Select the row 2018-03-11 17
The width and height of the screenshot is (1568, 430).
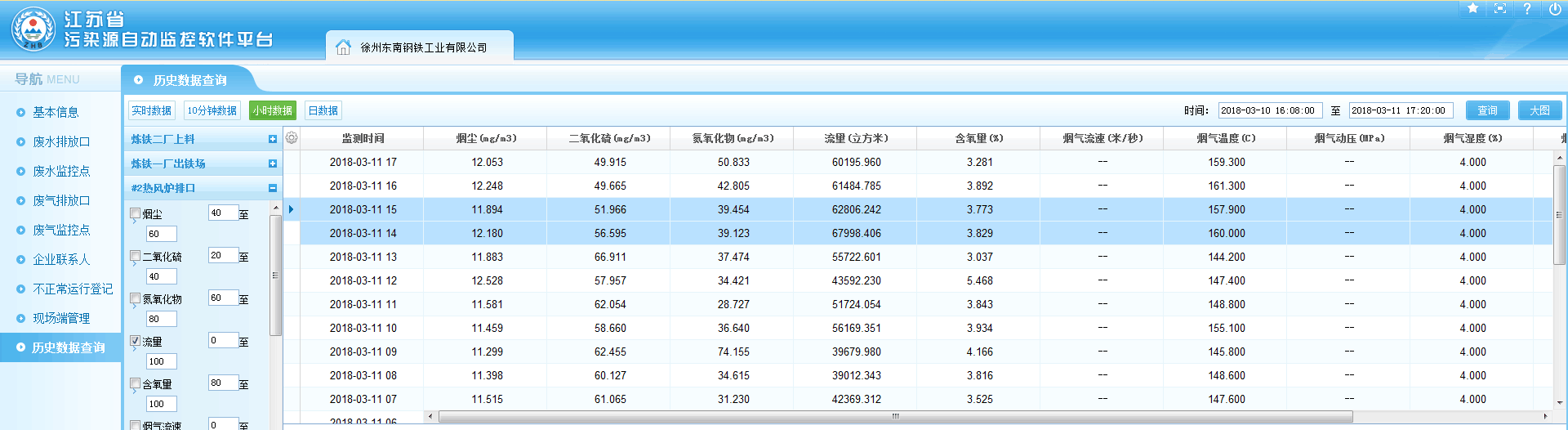[x=917, y=162]
